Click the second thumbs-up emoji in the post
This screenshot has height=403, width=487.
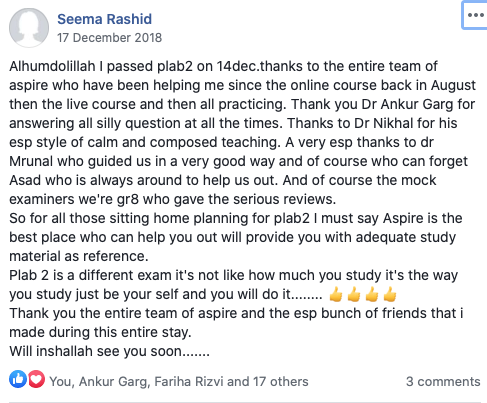tap(354, 295)
